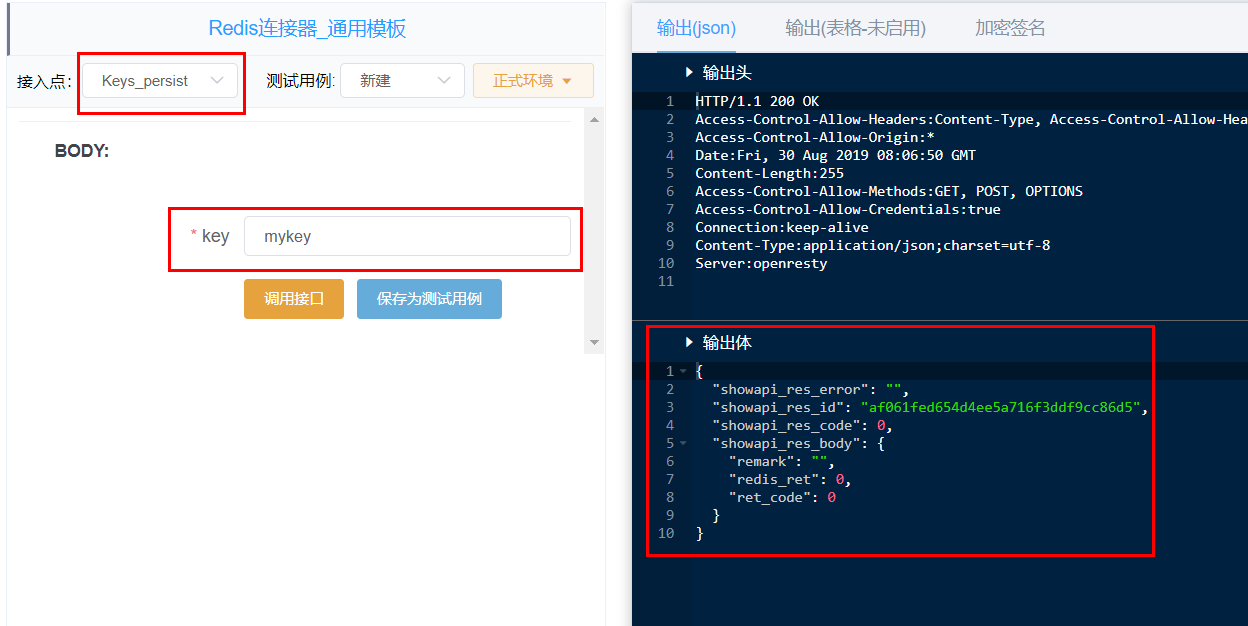The image size is (1248, 626).
Task: Click the showapi_res_error JSON line
Action: pos(810,389)
